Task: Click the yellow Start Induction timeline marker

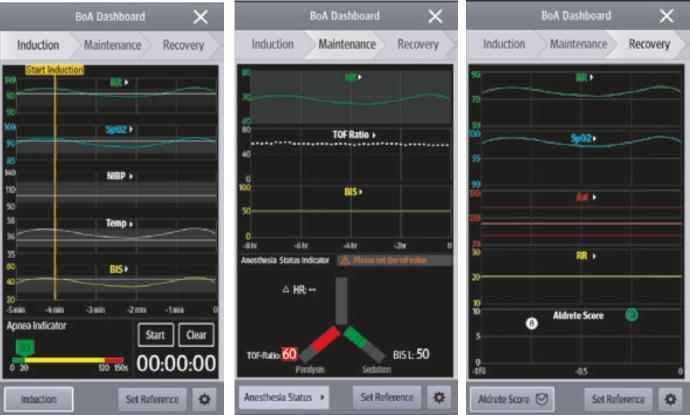Action: pos(54,69)
